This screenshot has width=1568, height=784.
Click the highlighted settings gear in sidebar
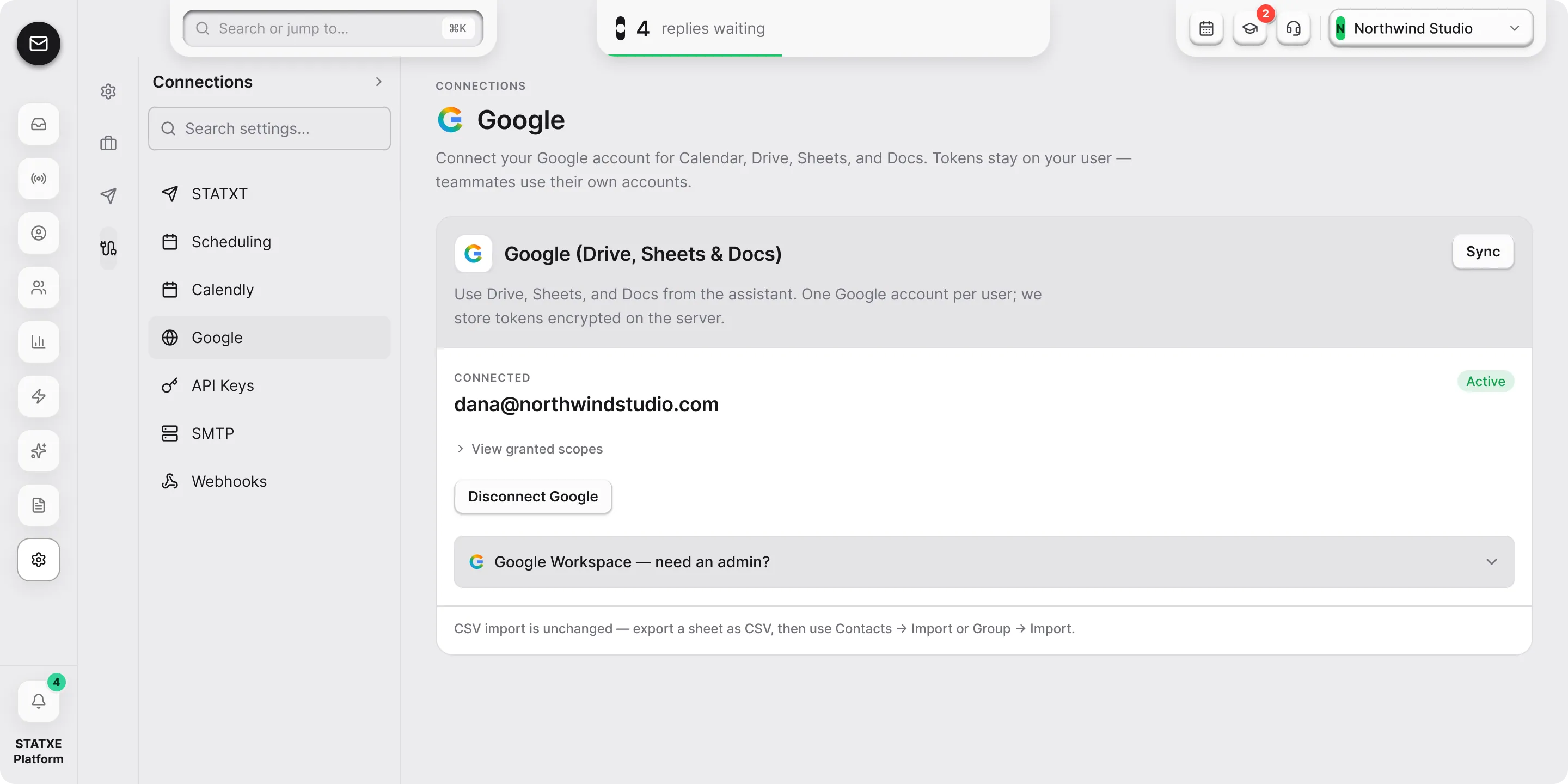click(x=38, y=559)
